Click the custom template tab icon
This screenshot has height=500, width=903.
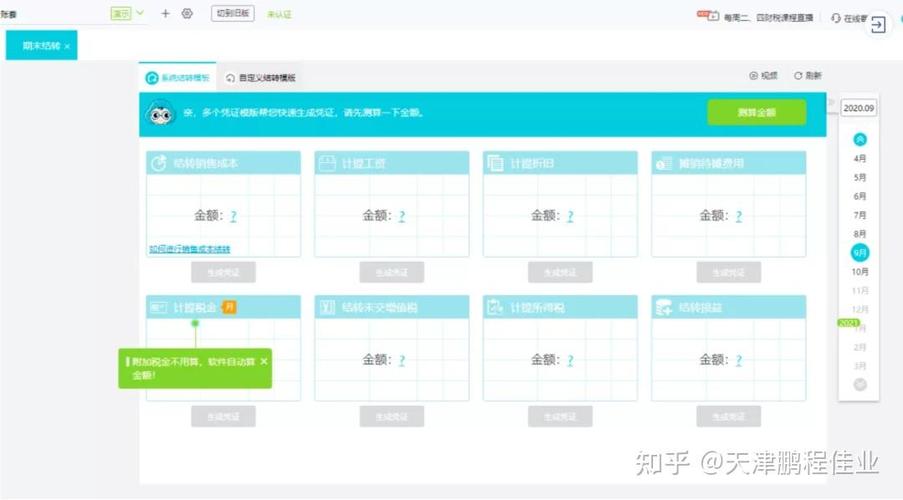click(230, 78)
